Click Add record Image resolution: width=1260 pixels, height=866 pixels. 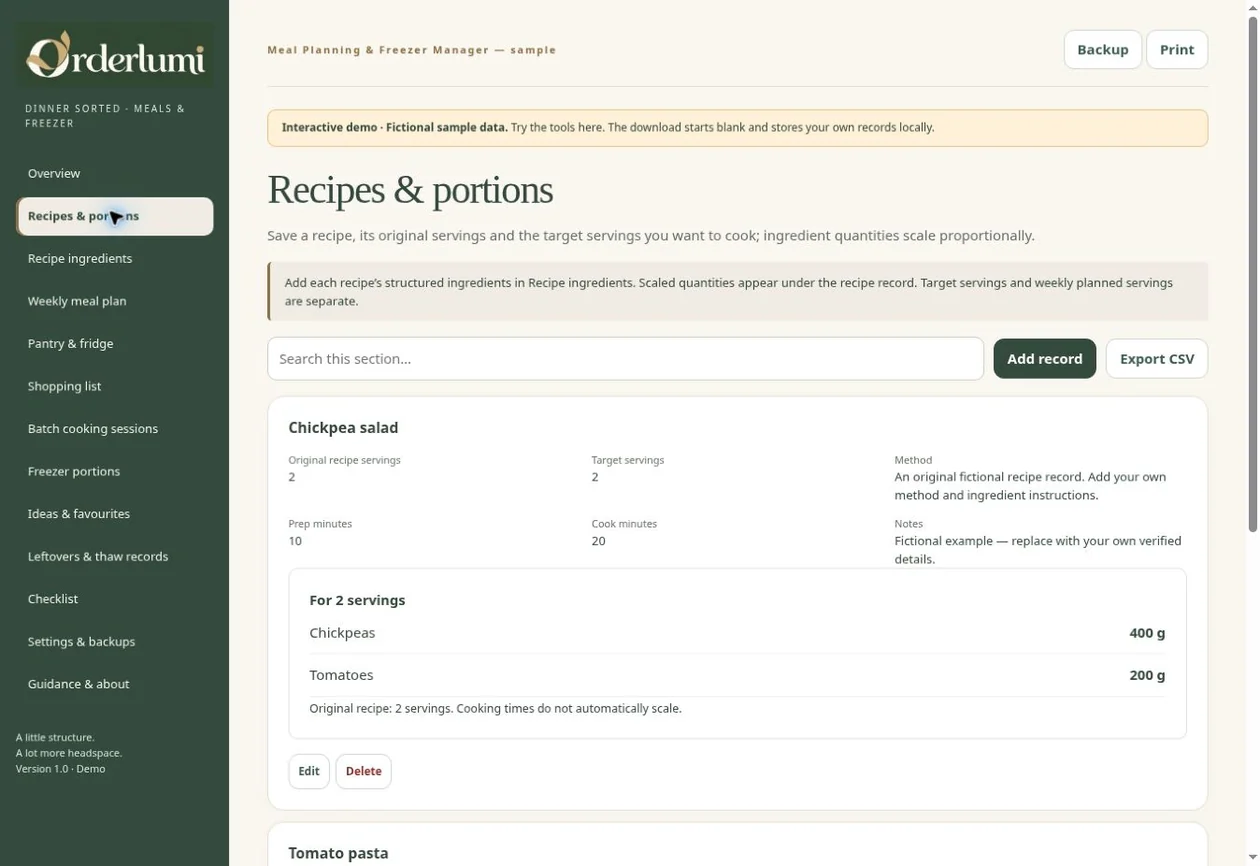(1044, 359)
